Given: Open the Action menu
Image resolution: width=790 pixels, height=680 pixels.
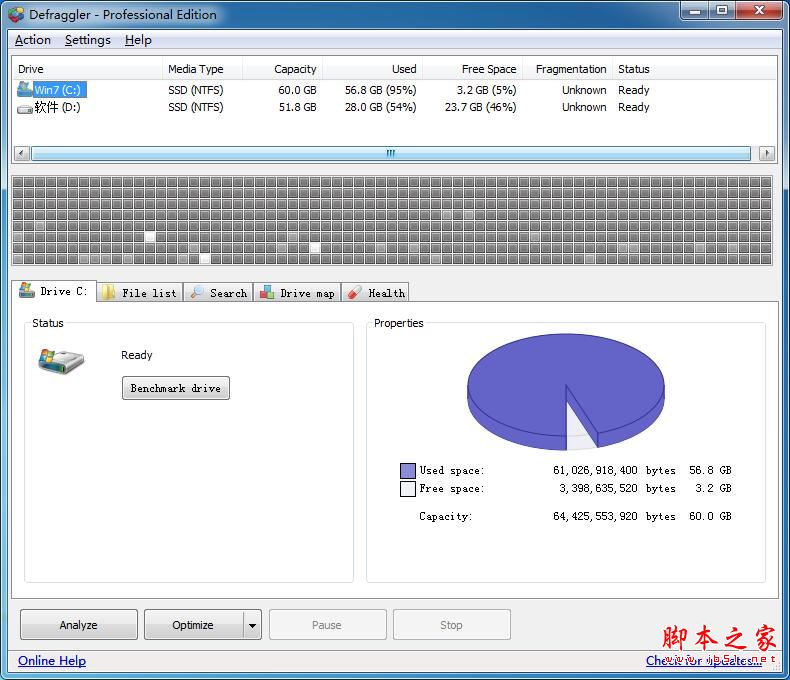Looking at the screenshot, I should [x=33, y=40].
